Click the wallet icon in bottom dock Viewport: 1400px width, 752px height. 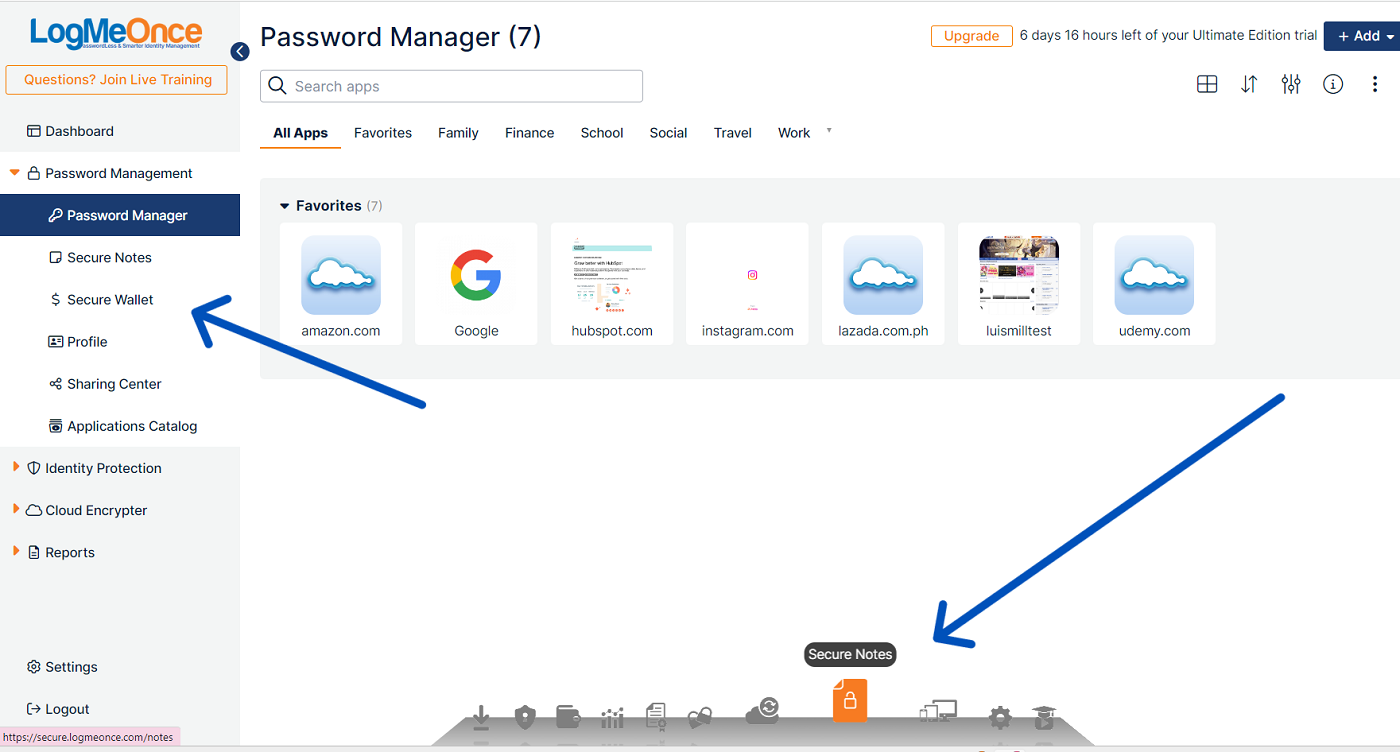pyautogui.click(x=568, y=716)
